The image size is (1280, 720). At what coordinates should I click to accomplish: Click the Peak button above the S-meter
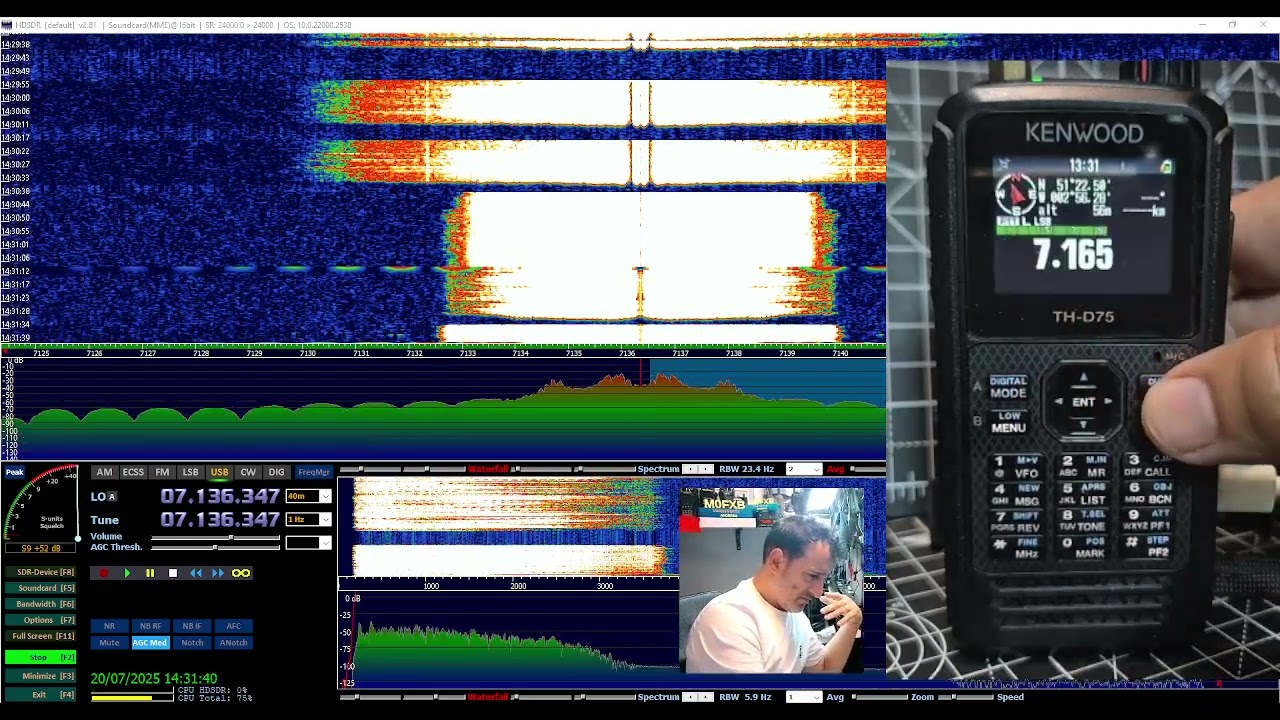(15, 472)
